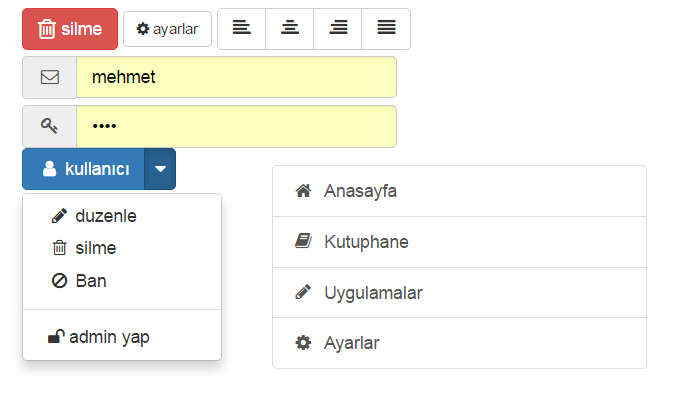Viewport: 692px width, 415px height.
Task: Open Ayarlar in the list group
Action: (x=459, y=343)
